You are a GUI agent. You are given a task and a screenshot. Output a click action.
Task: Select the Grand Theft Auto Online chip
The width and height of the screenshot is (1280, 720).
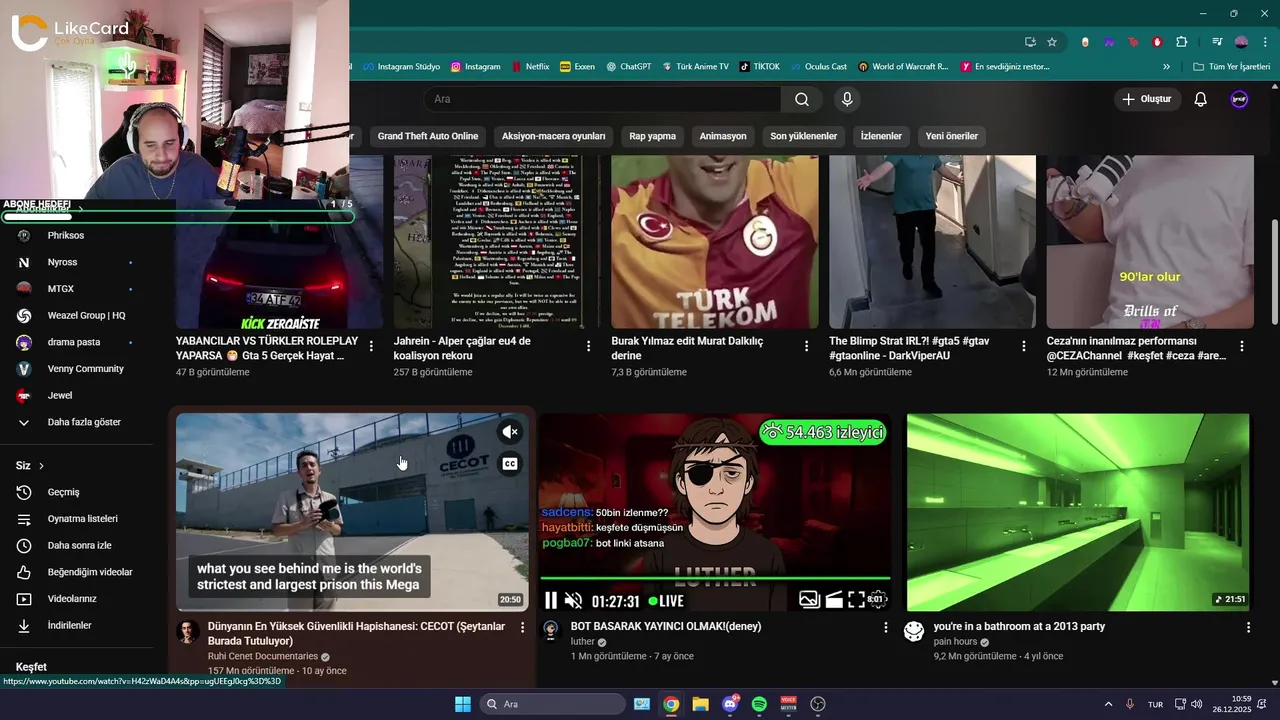[x=428, y=136]
